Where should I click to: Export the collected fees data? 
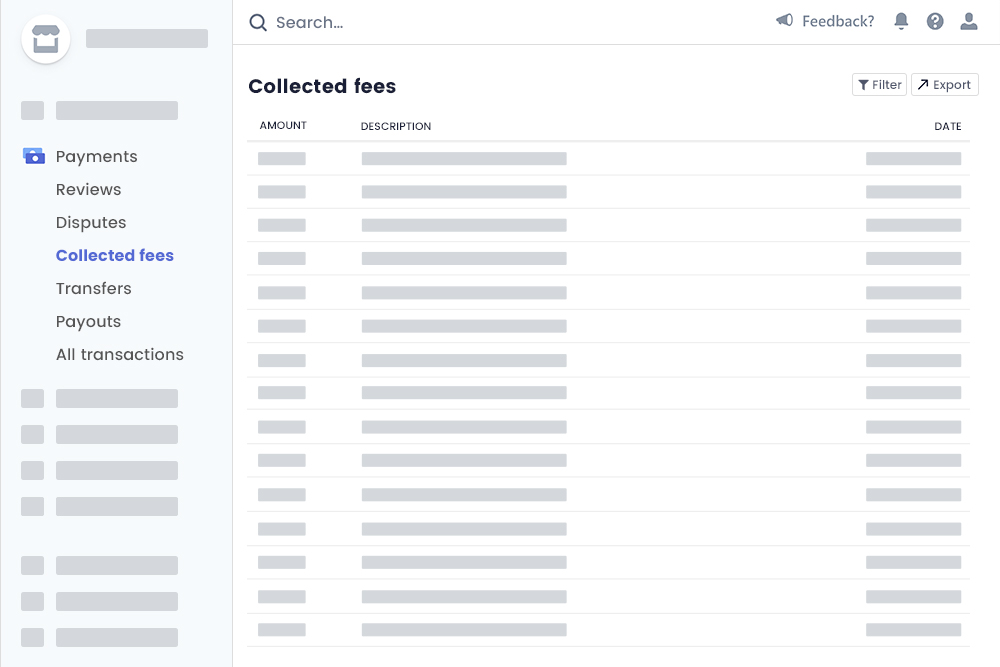(x=944, y=84)
